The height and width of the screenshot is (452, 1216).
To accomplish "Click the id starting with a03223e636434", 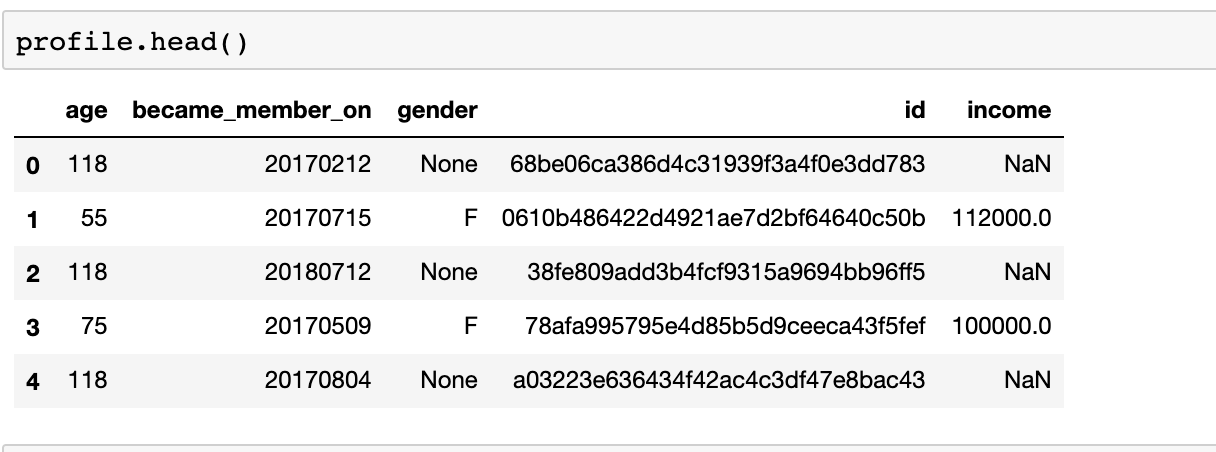I will (x=717, y=381).
